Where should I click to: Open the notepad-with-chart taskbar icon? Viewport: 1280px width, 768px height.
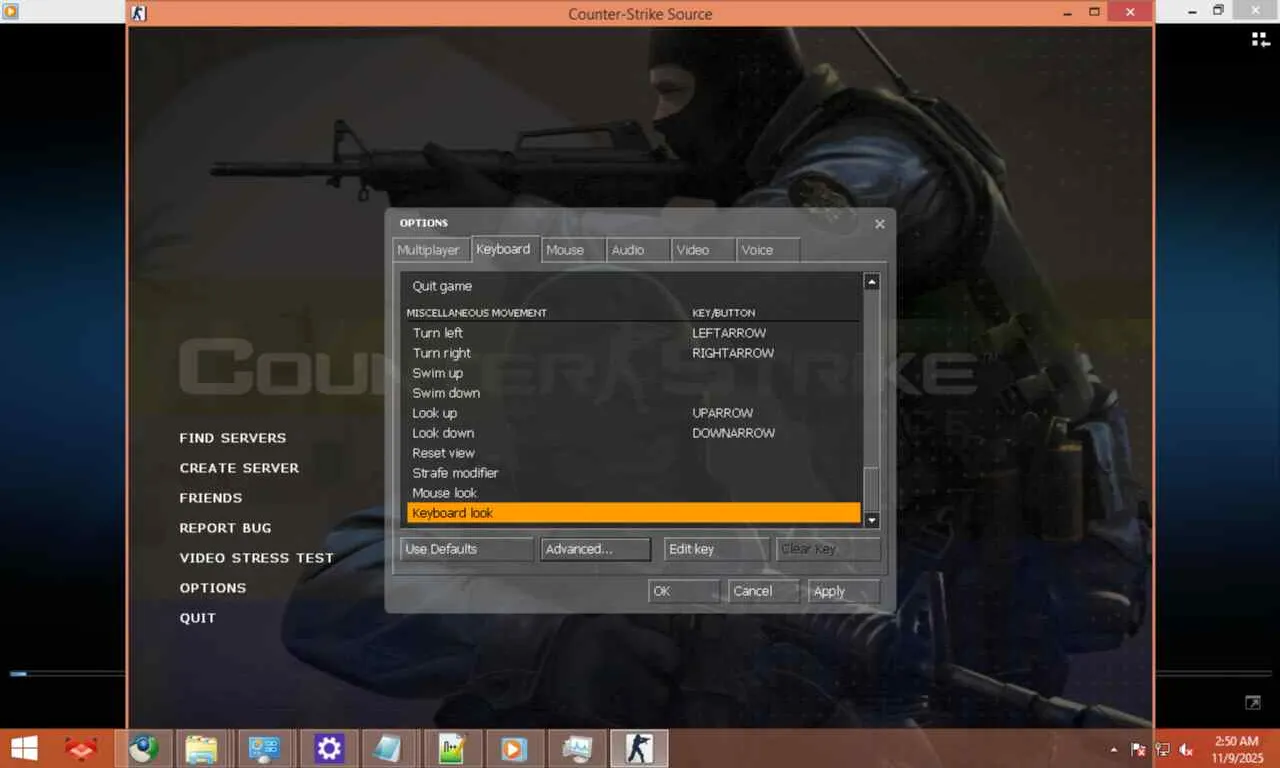coord(453,748)
